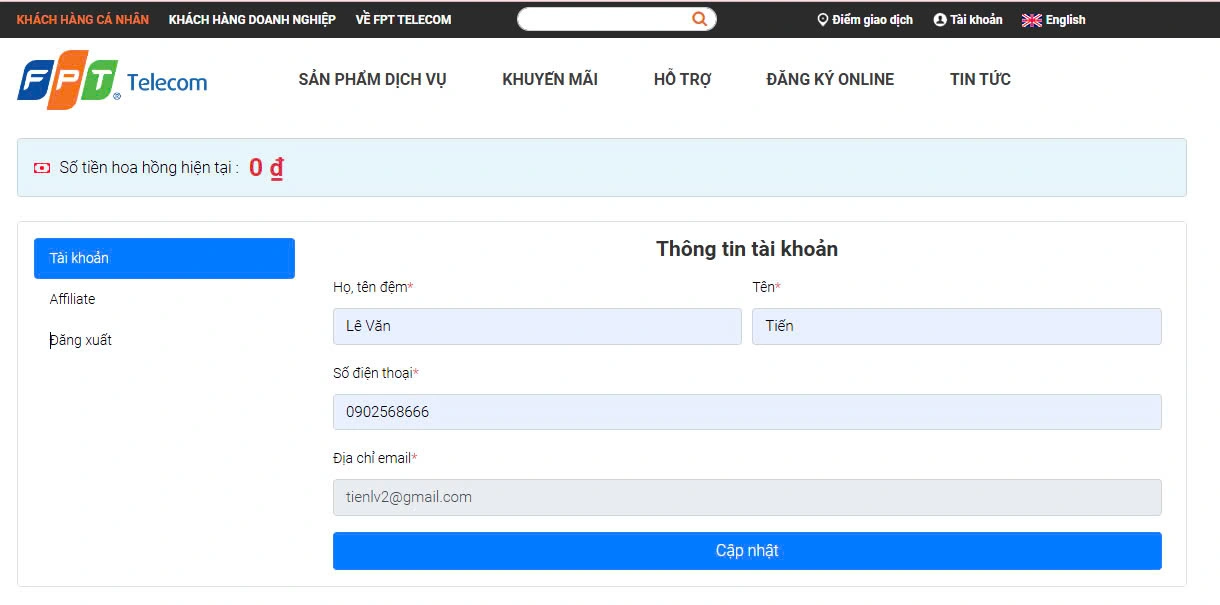Click the 0 đ commission amount
This screenshot has height=605, width=1220.
[266, 168]
